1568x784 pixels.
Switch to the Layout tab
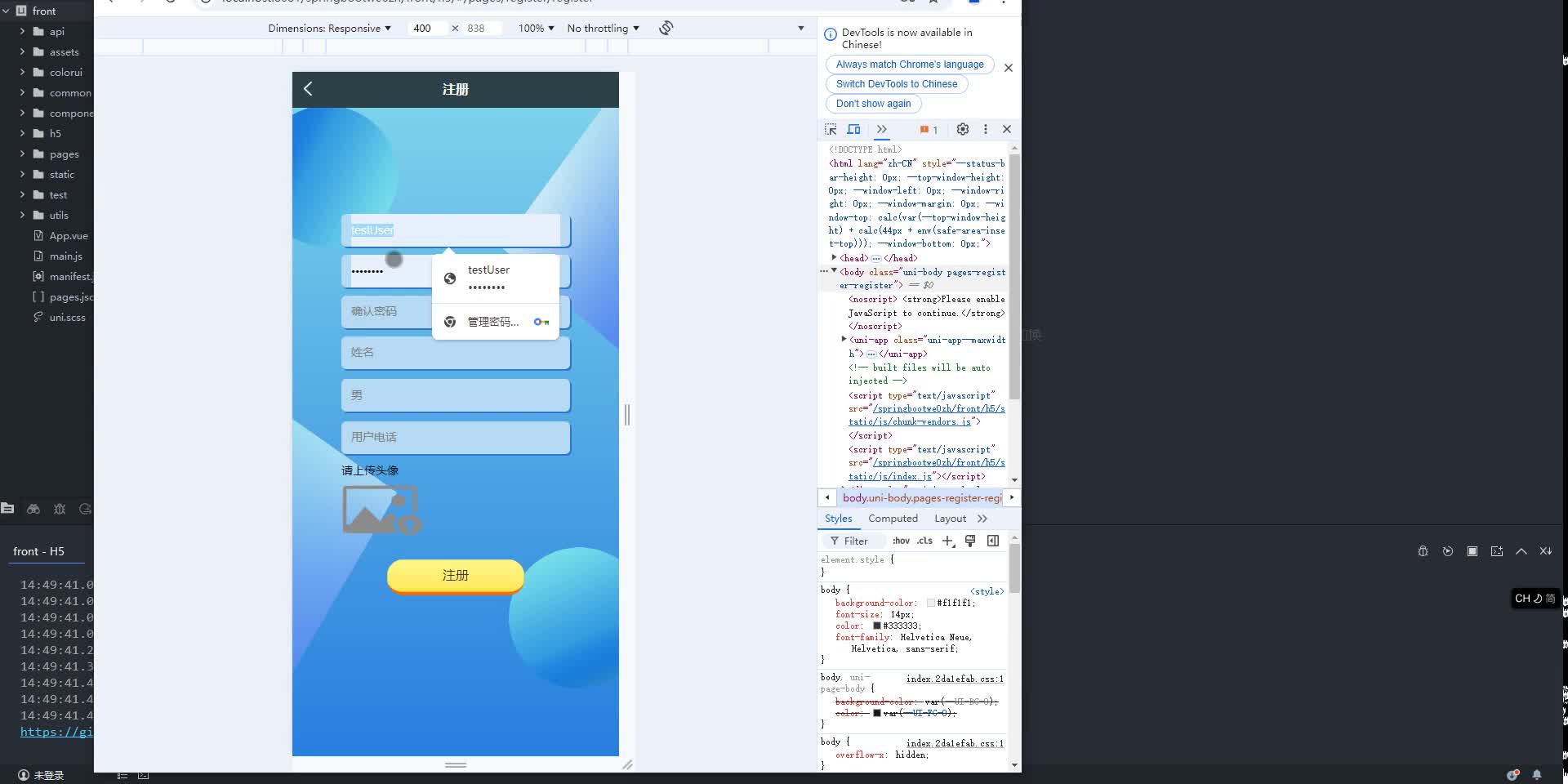[x=950, y=519]
